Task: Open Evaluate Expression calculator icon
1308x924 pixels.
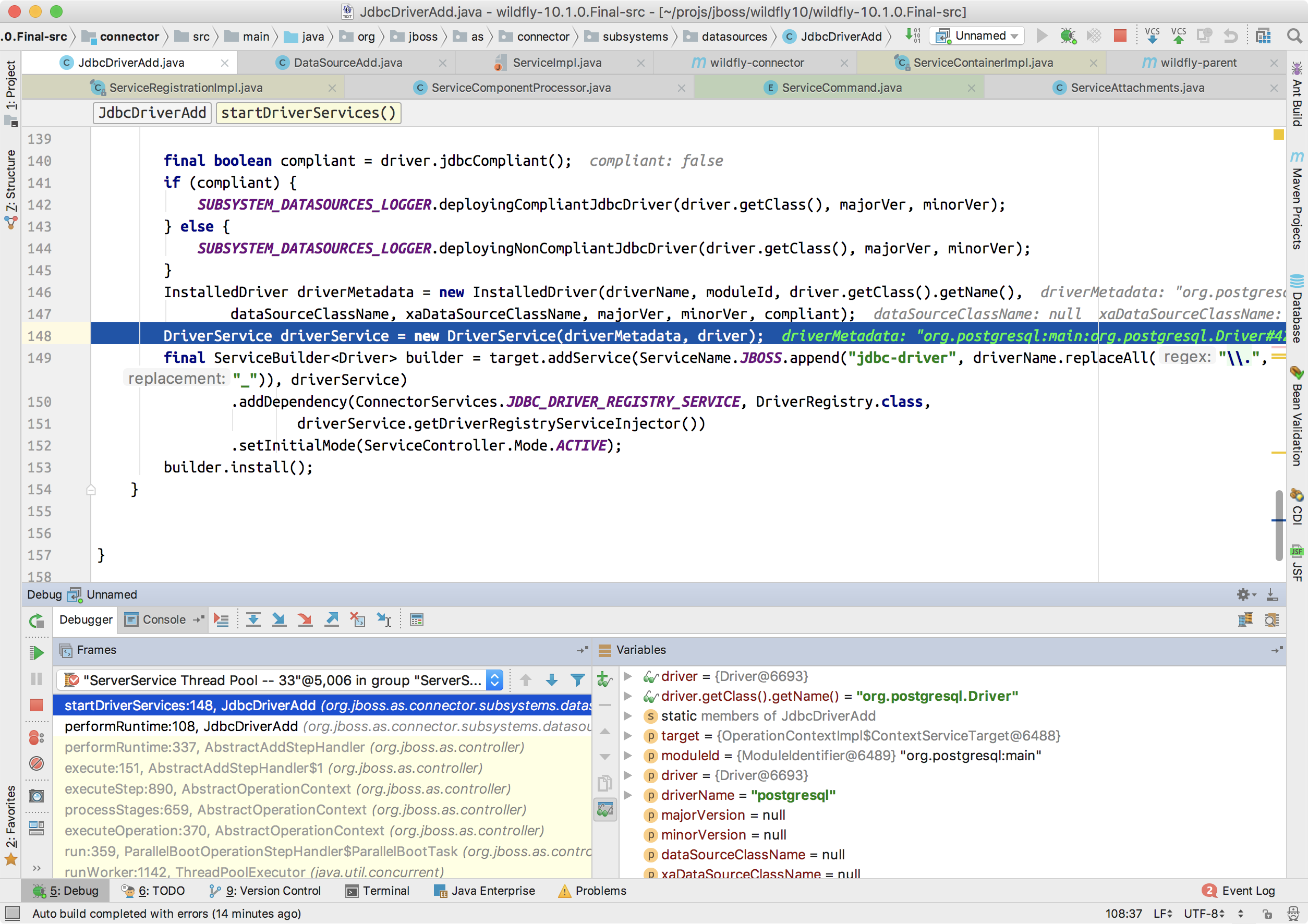Action: (x=416, y=620)
